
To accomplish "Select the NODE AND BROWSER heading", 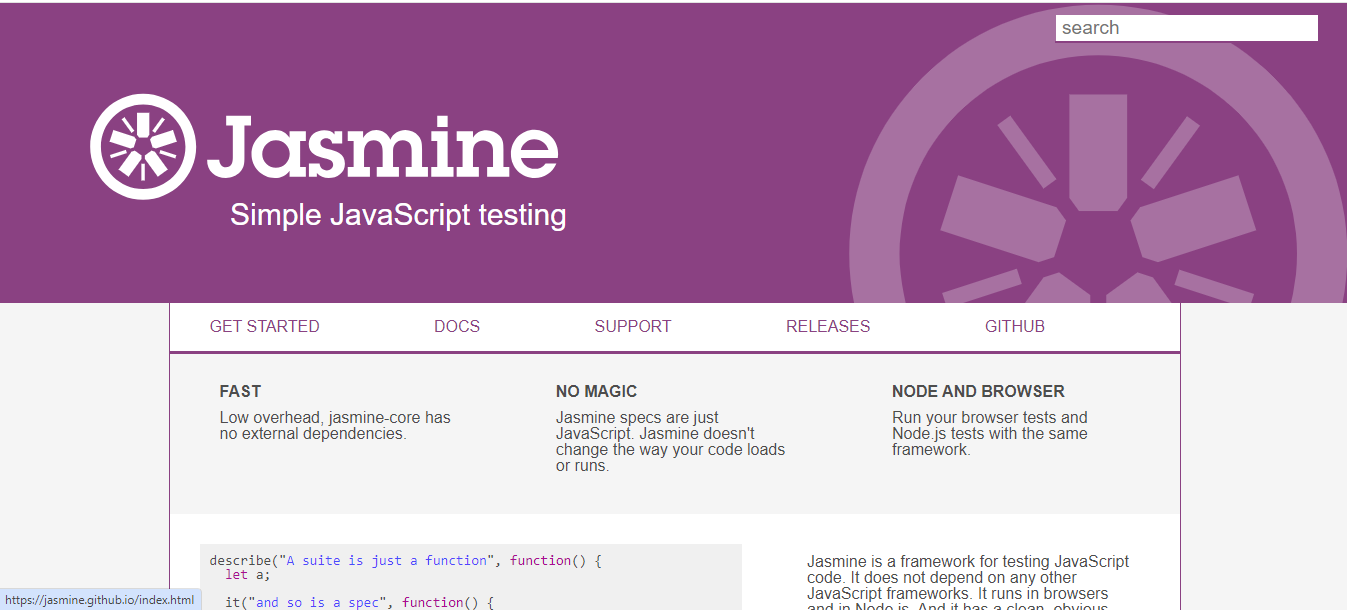I will point(977,391).
